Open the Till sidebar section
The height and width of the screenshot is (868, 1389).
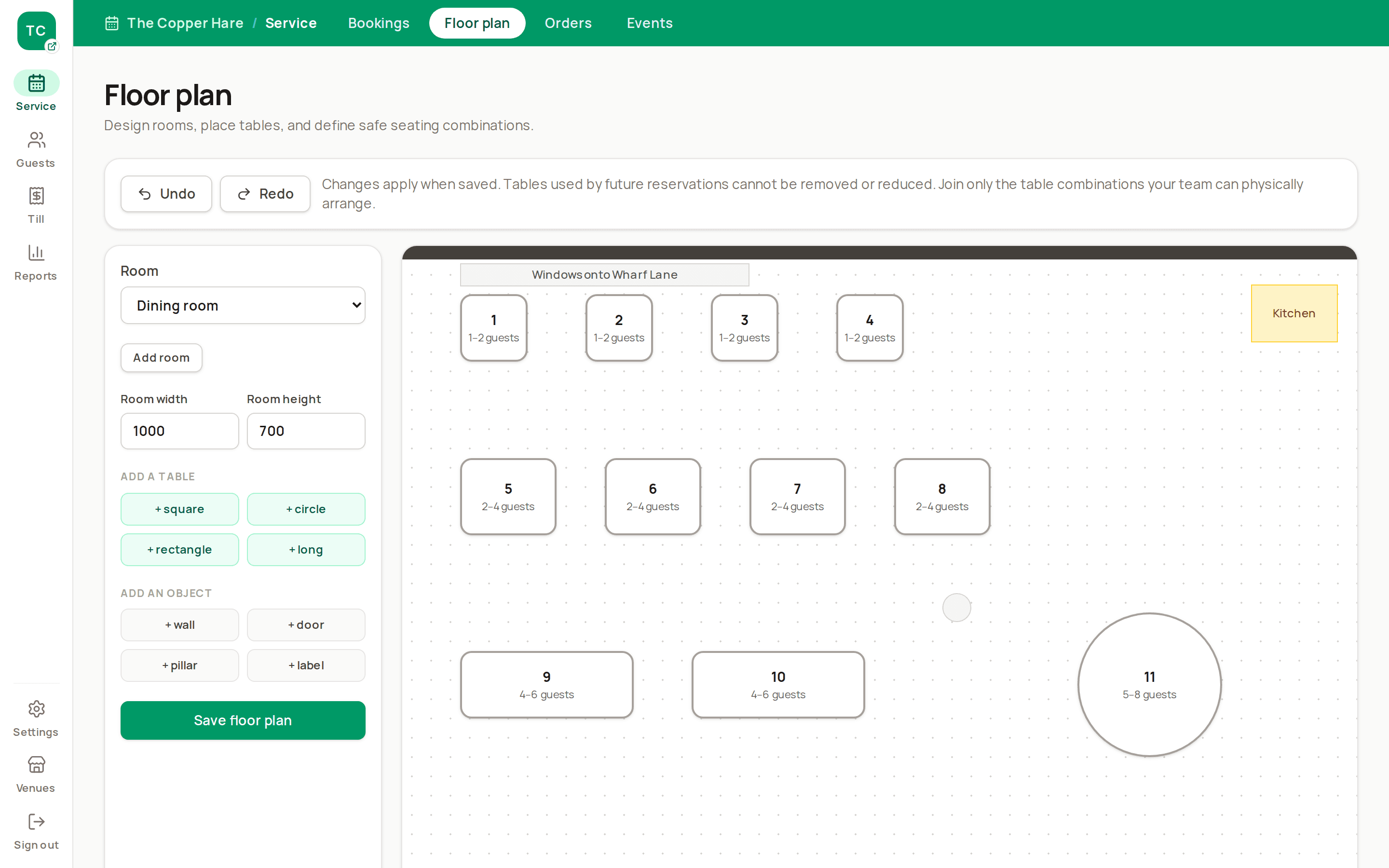pyautogui.click(x=36, y=205)
